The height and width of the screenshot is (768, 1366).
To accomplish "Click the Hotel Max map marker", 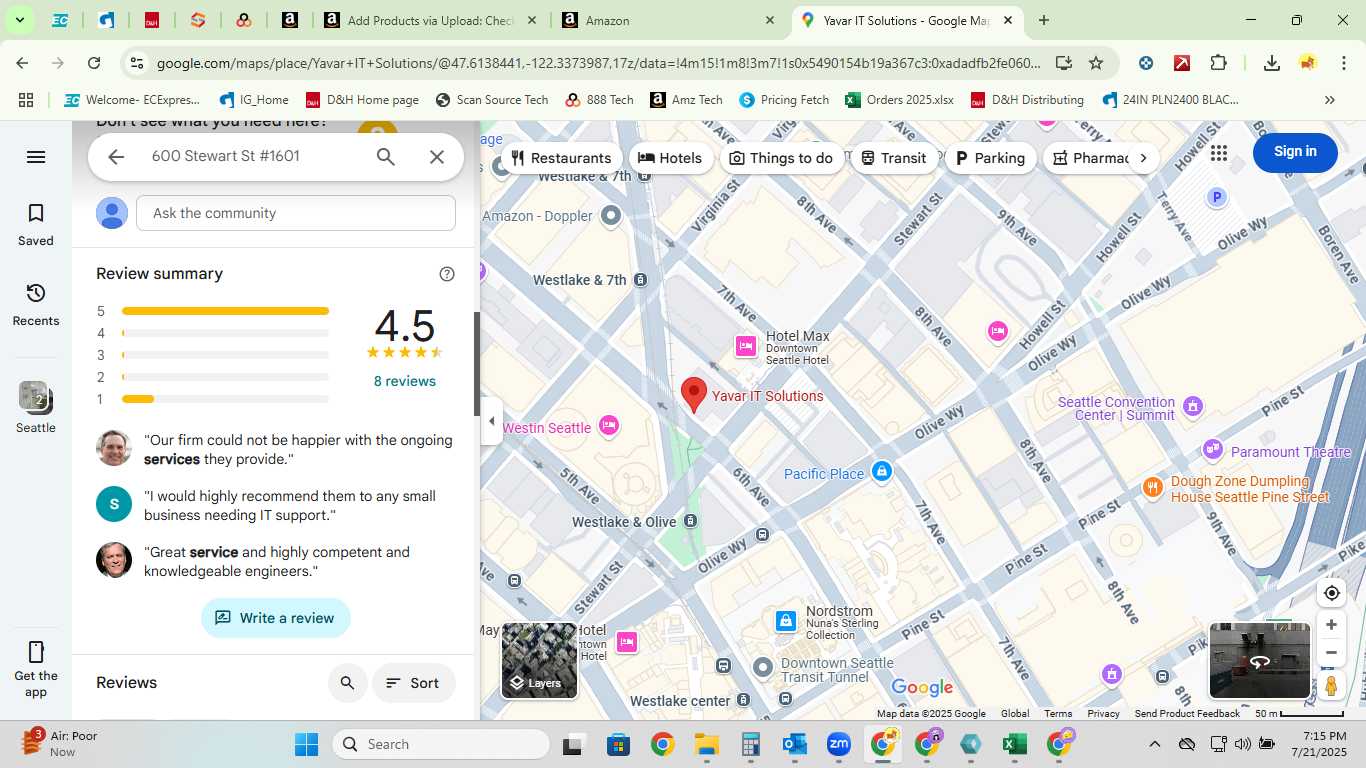I will coord(746,346).
